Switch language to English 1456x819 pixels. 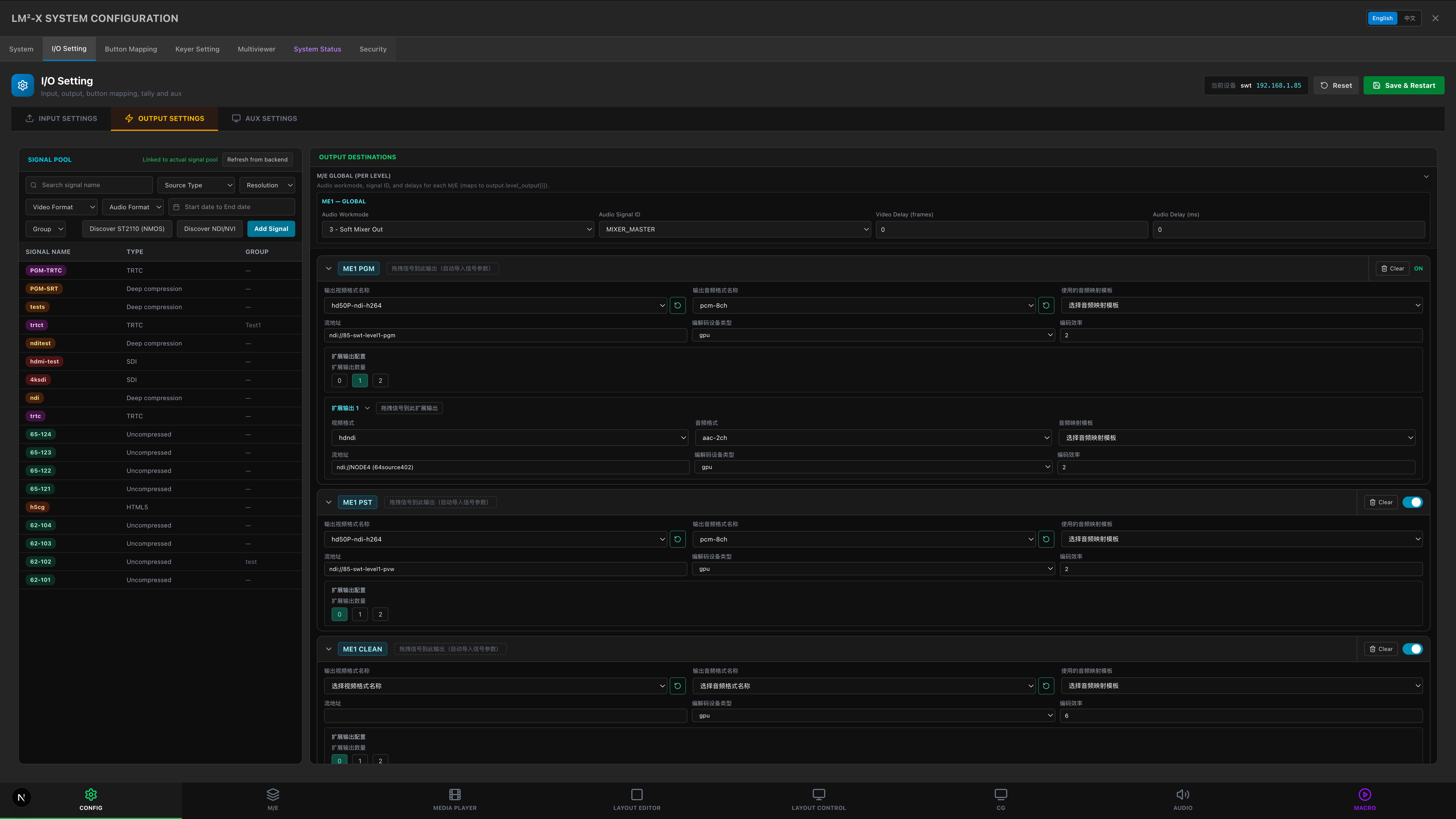1382,18
